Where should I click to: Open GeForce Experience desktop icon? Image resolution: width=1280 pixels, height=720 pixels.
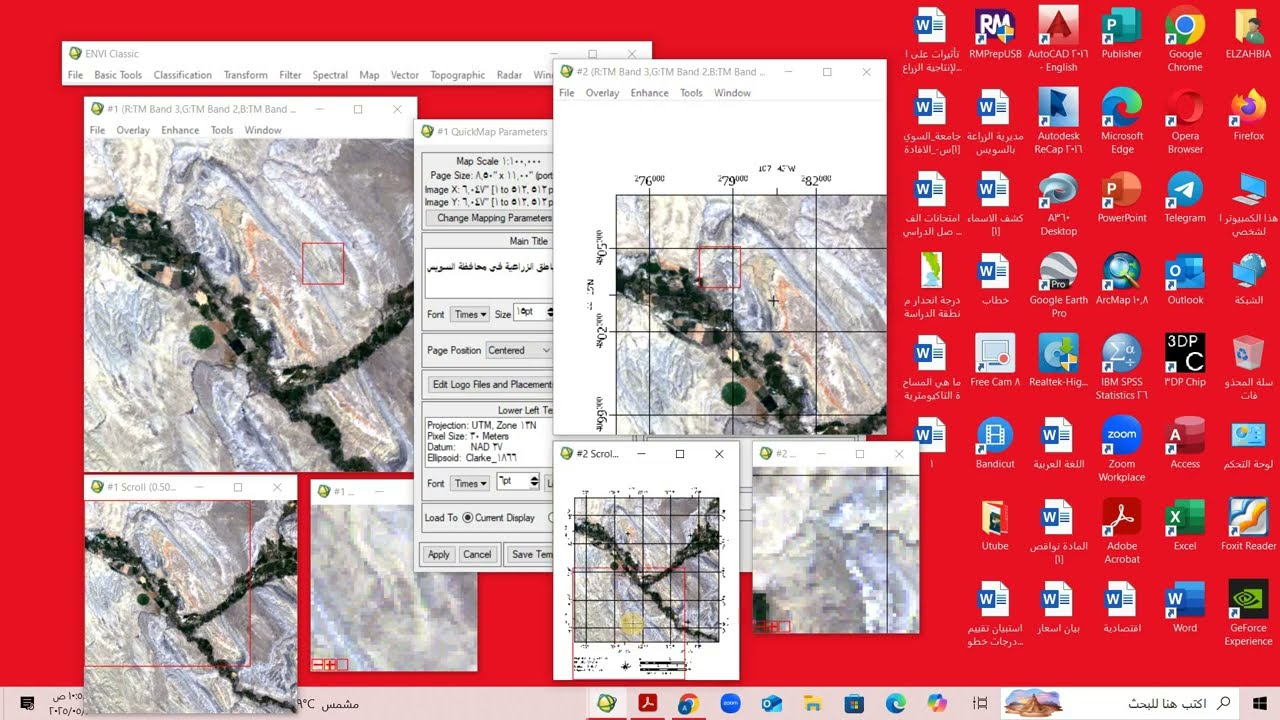[x=1249, y=614]
